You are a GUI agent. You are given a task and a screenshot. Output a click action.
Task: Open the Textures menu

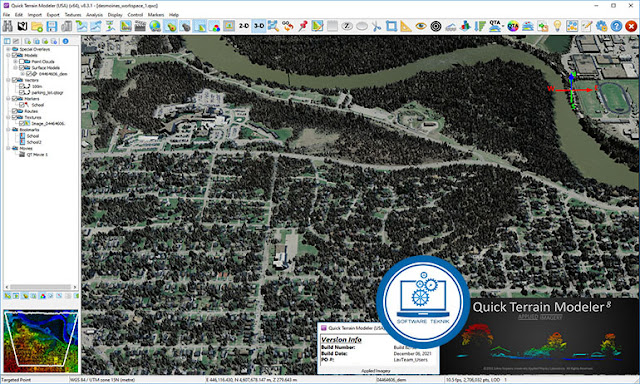[73, 15]
